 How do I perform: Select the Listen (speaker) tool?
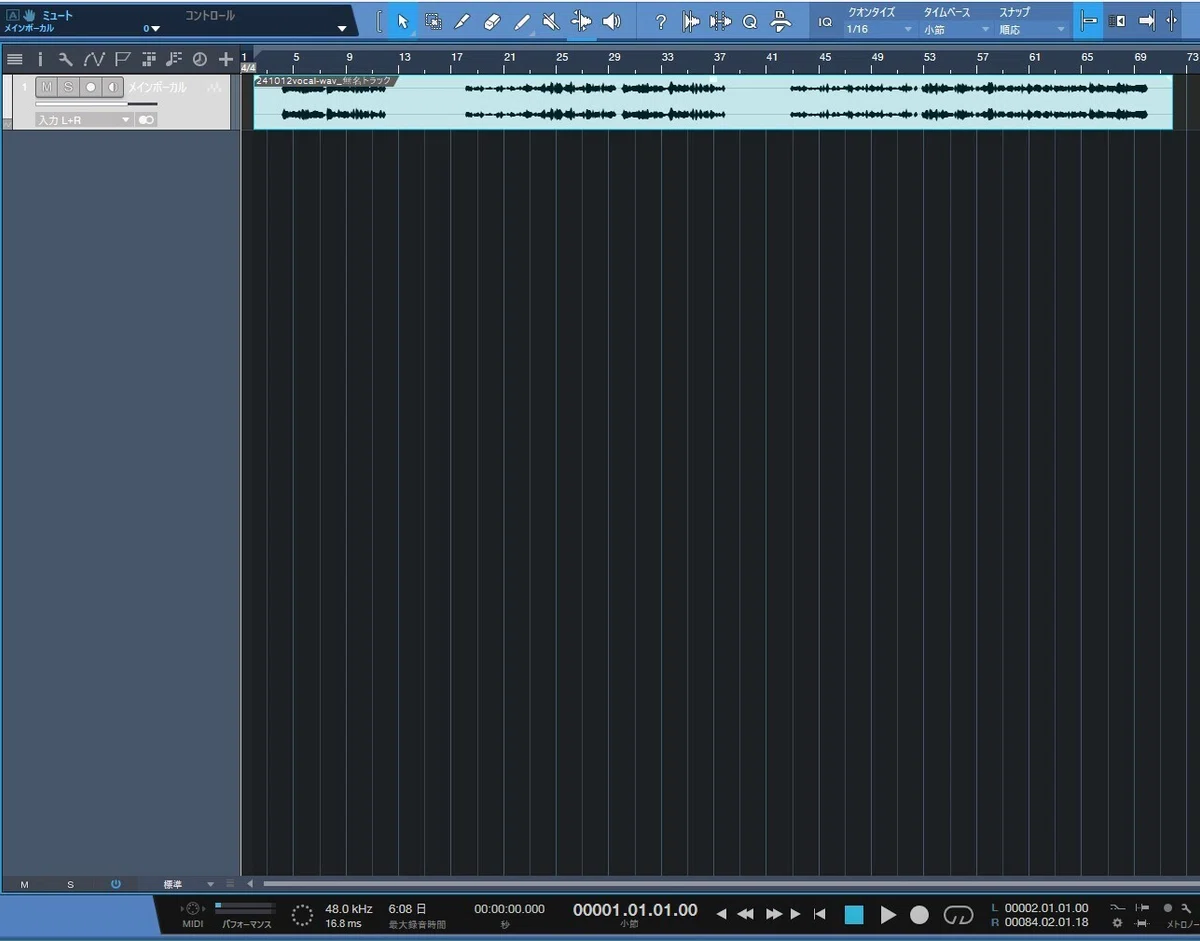point(612,21)
